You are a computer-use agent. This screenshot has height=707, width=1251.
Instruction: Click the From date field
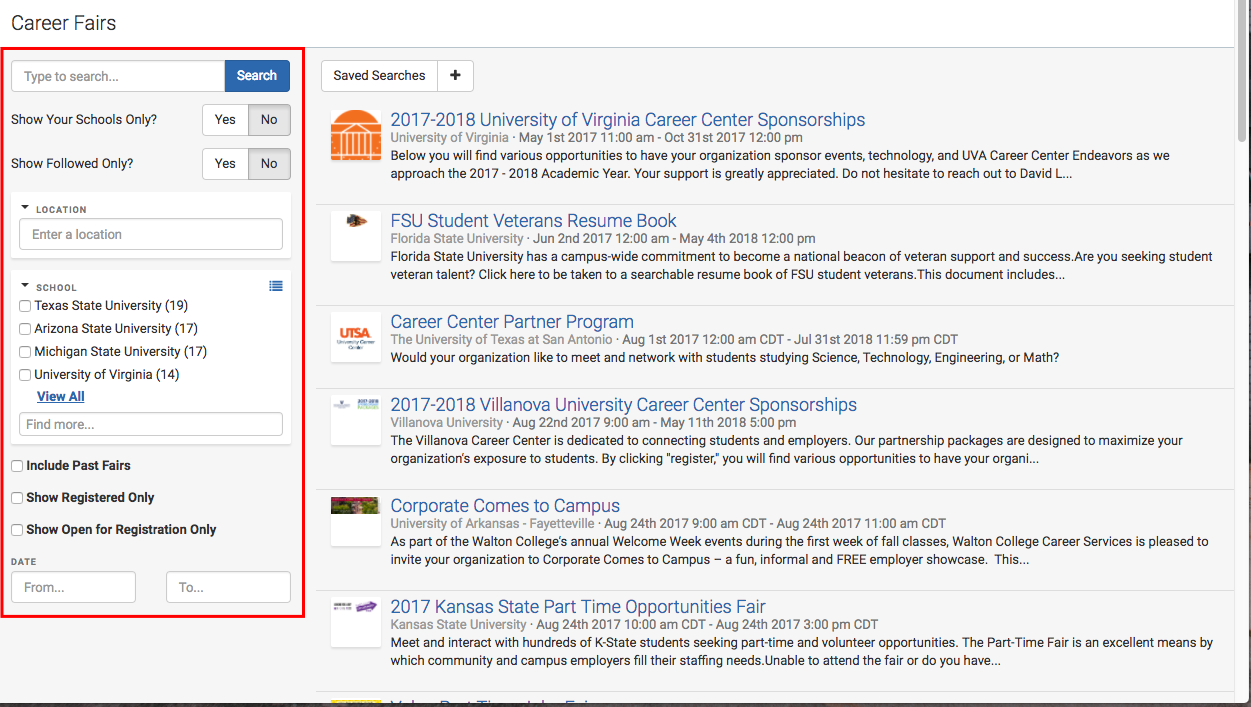click(73, 587)
